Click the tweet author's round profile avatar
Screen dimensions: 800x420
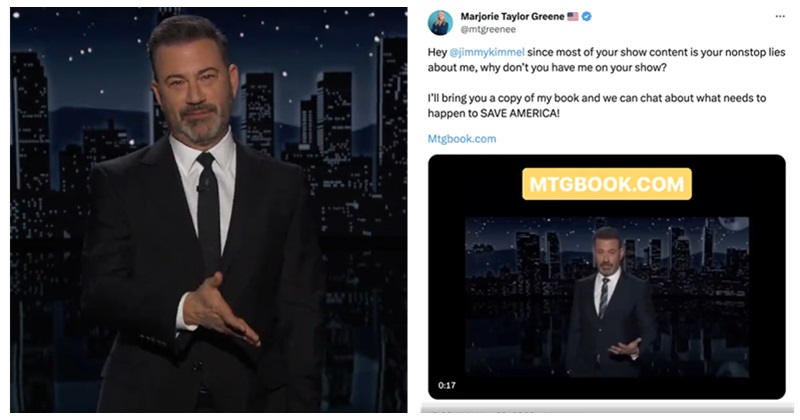pos(440,22)
